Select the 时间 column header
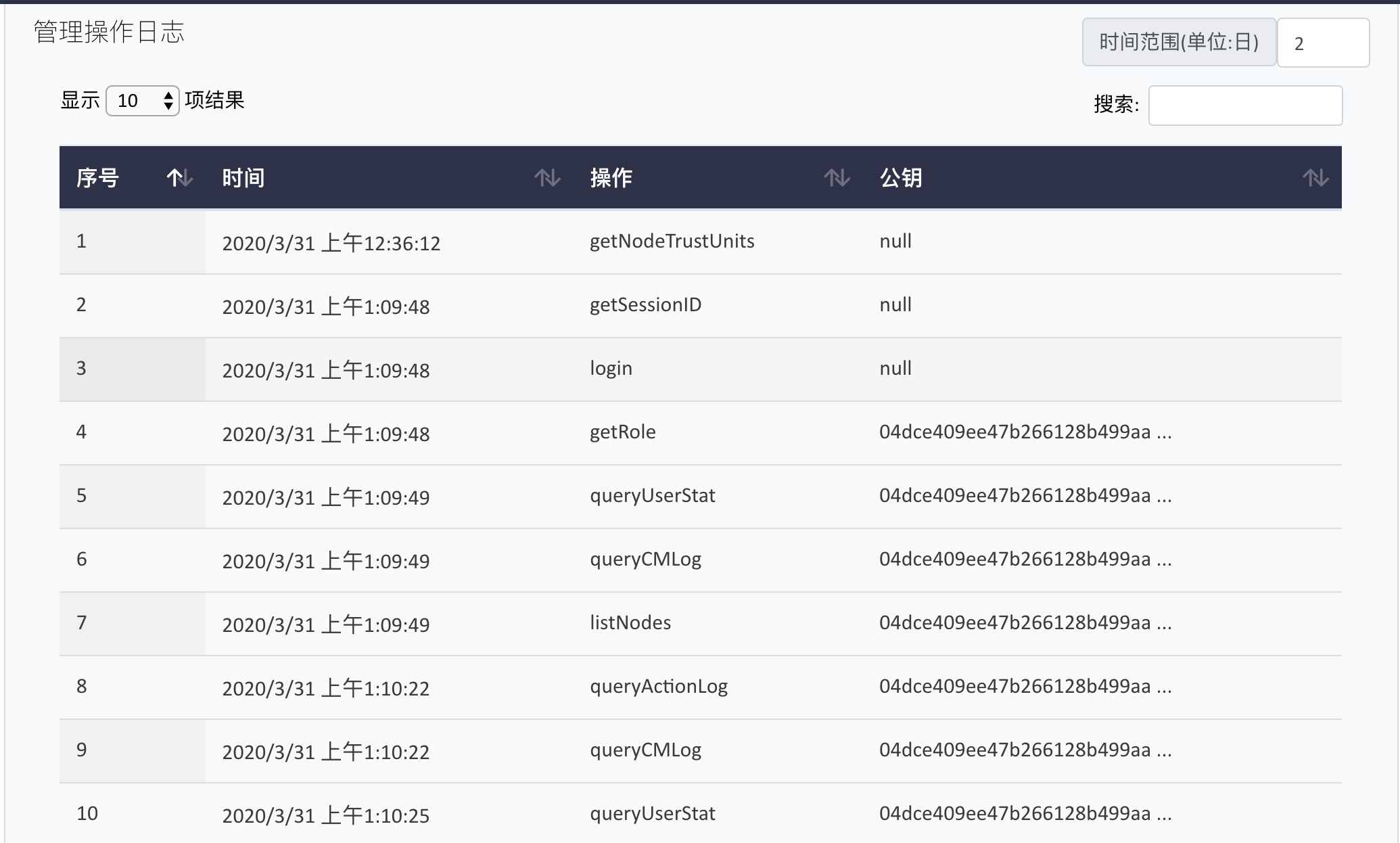The image size is (1400, 843). [244, 178]
